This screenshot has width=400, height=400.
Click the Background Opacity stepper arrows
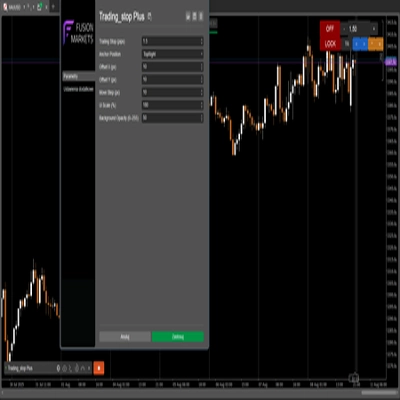click(201, 118)
